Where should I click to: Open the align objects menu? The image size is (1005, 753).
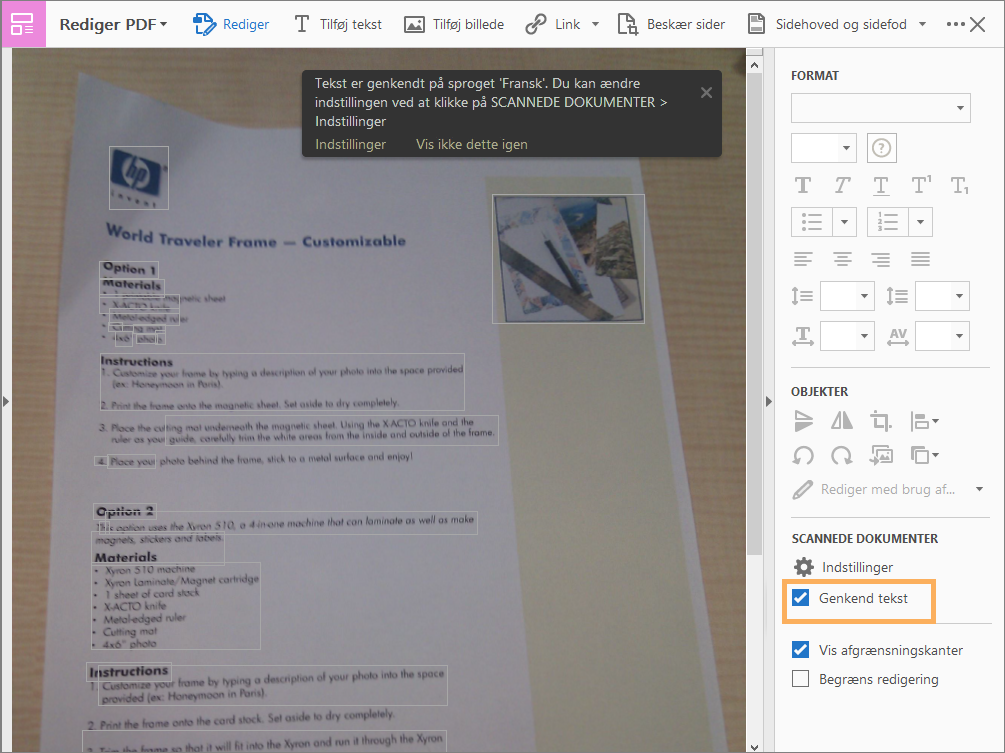(924, 421)
